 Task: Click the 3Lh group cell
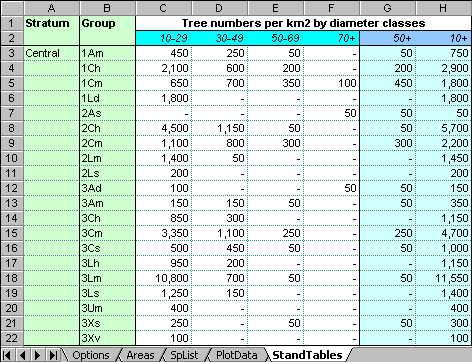tap(107, 263)
